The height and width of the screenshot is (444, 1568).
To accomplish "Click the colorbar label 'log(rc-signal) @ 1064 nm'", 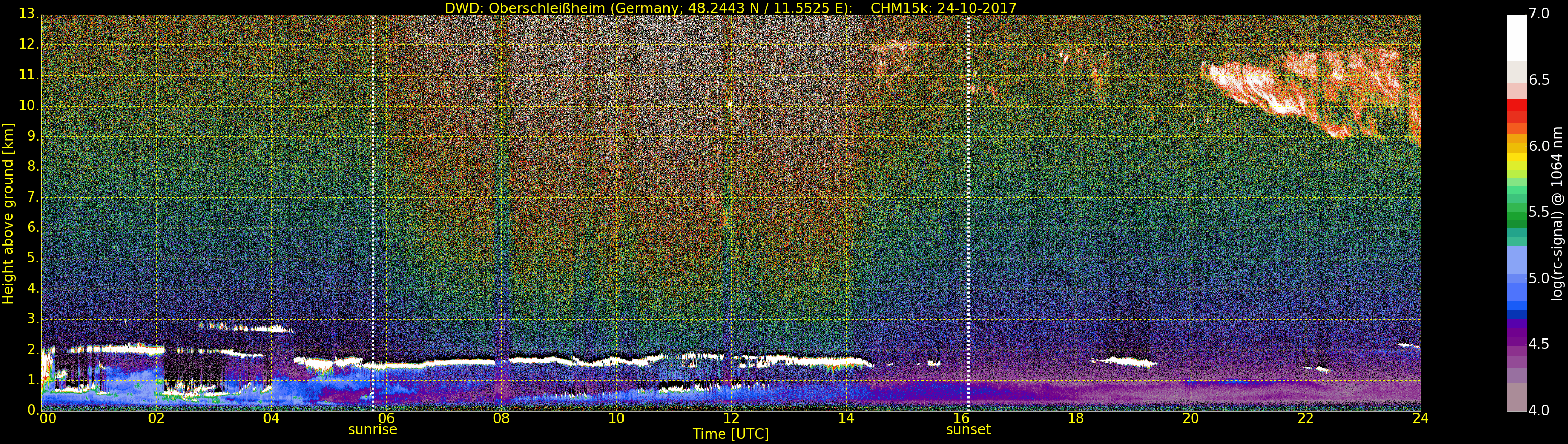I will (1557, 213).
